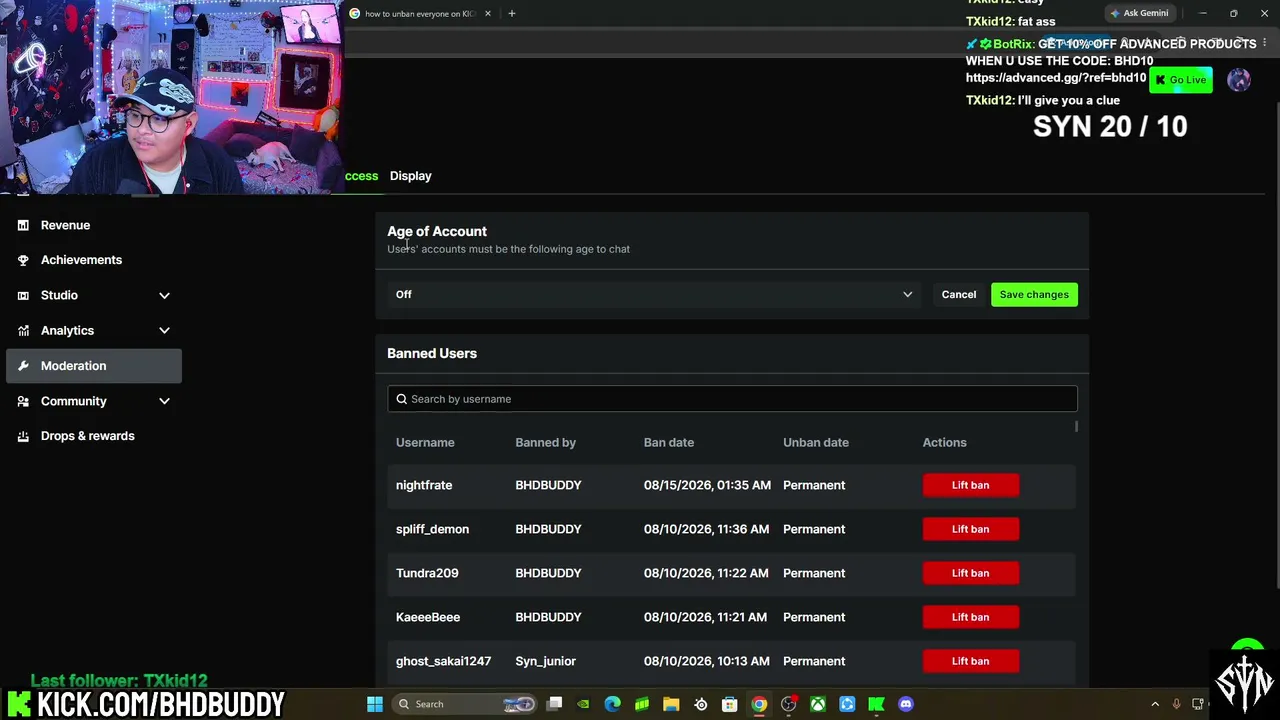Expand the Analytics chevron
1280x720 pixels.
click(164, 330)
